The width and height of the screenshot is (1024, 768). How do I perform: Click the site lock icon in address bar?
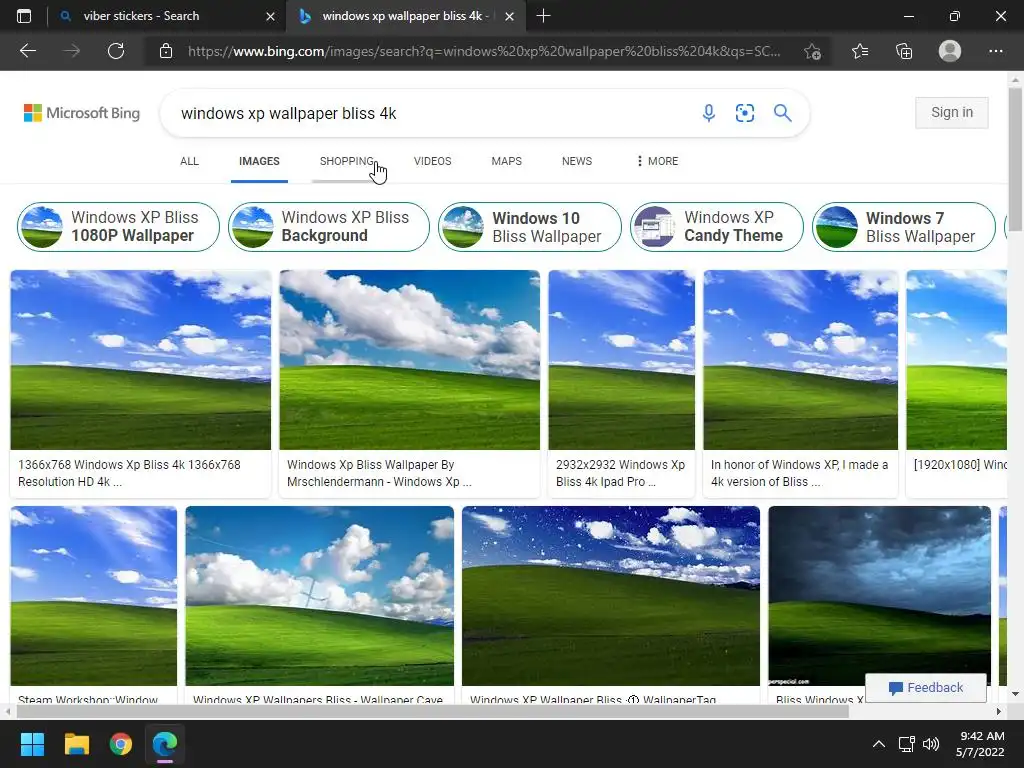click(x=166, y=51)
